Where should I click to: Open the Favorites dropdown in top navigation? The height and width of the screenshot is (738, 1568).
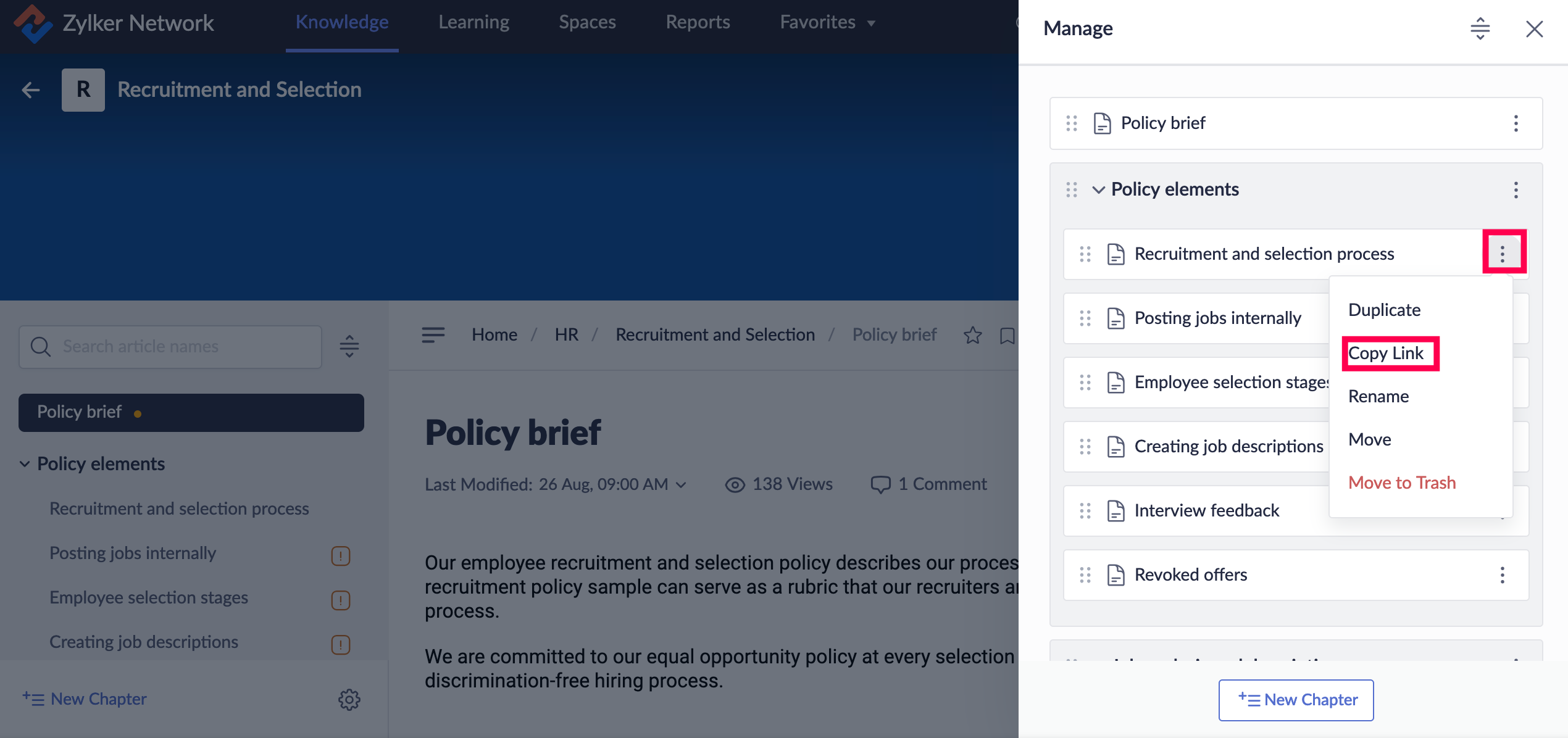pyautogui.click(x=827, y=23)
